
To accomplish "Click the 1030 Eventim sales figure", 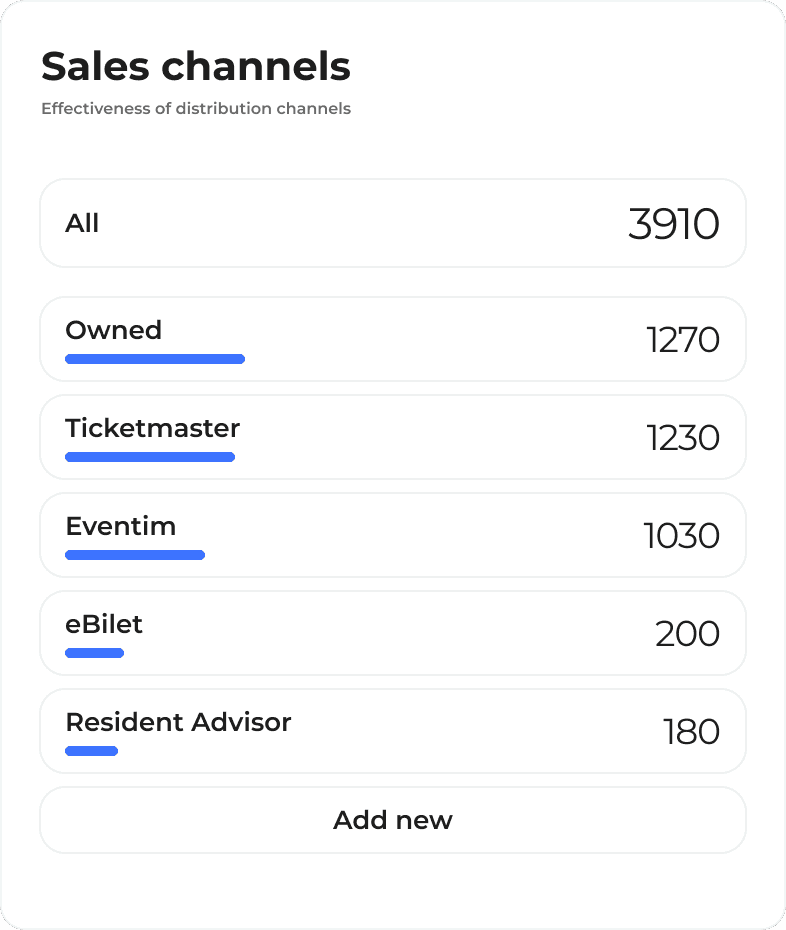I will [682, 536].
